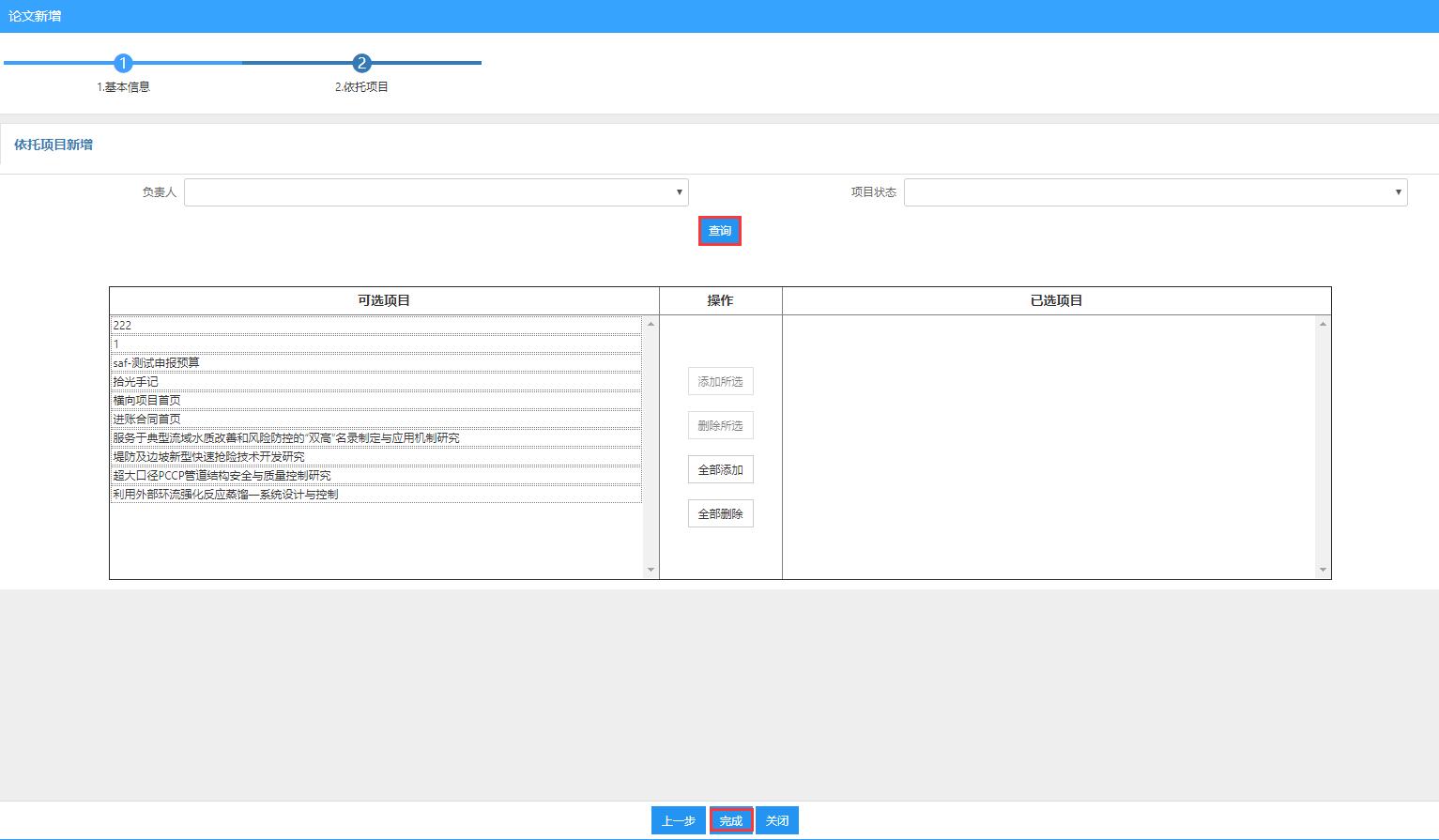This screenshot has height=840, width=1439.
Task: Select 横向项目首页 list item
Action: pos(375,401)
